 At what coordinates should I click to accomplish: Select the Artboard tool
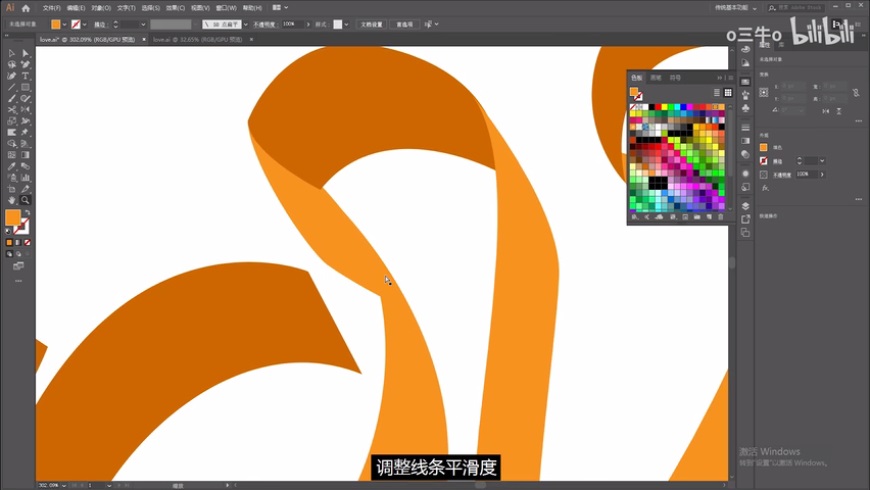(12, 189)
